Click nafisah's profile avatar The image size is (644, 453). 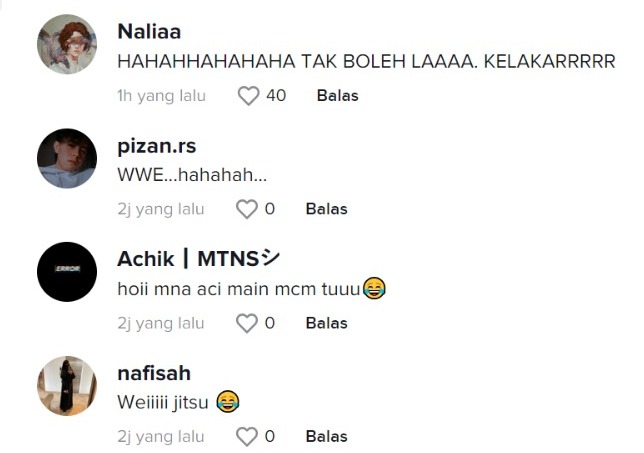(67, 385)
